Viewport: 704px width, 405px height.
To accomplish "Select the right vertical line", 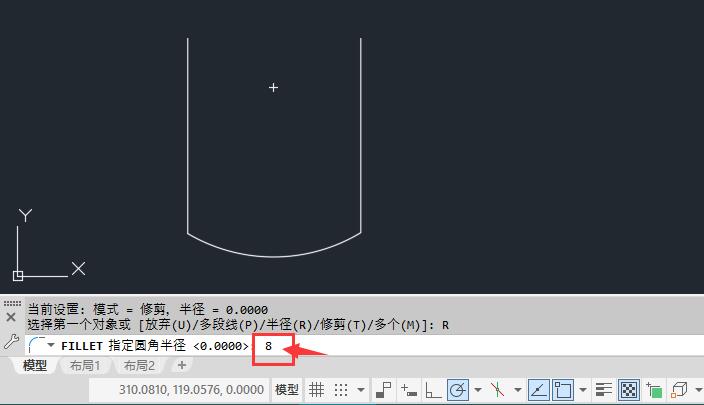I will 361,135.
